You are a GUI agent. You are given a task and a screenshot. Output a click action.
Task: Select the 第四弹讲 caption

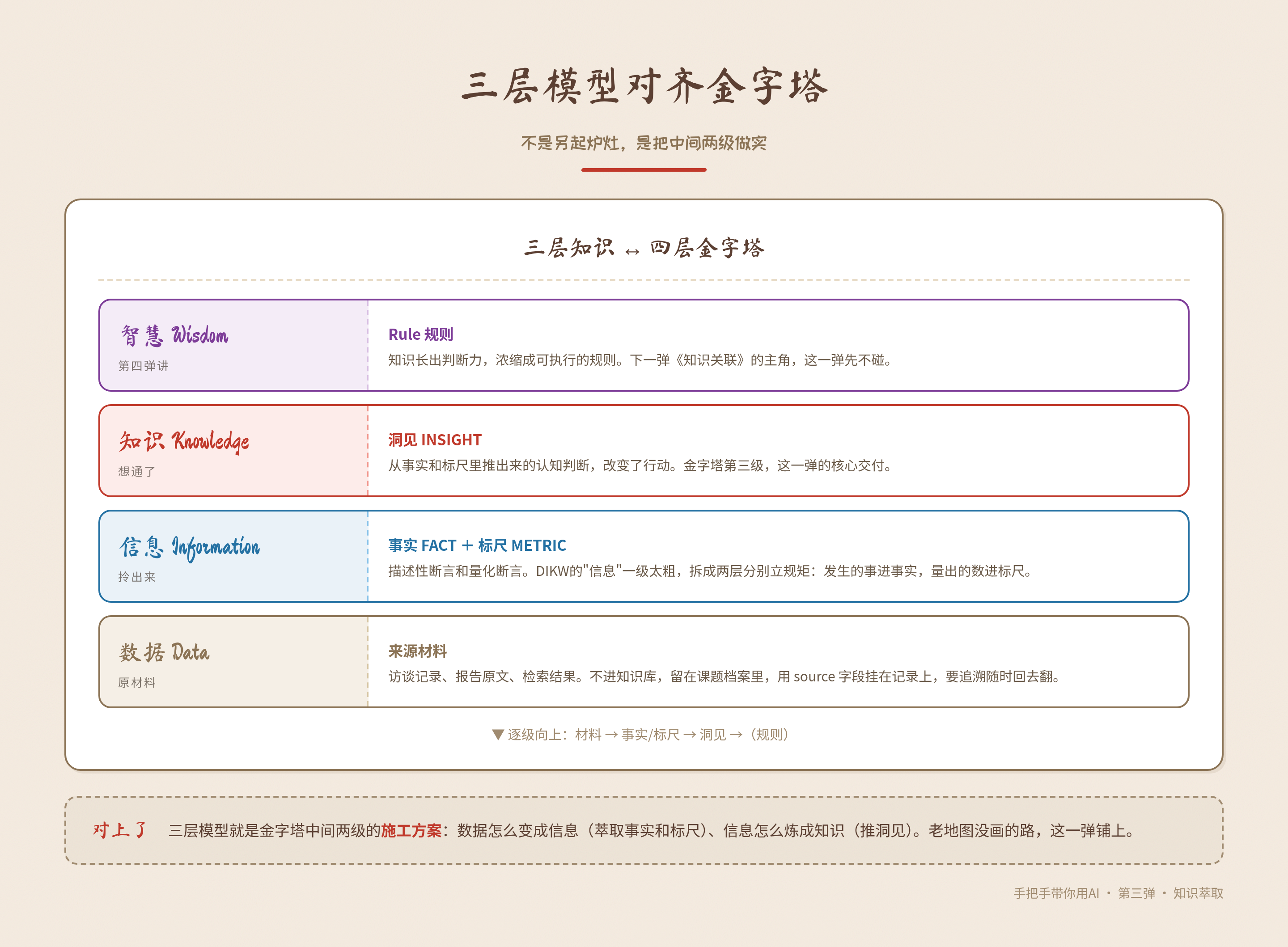pos(143,366)
